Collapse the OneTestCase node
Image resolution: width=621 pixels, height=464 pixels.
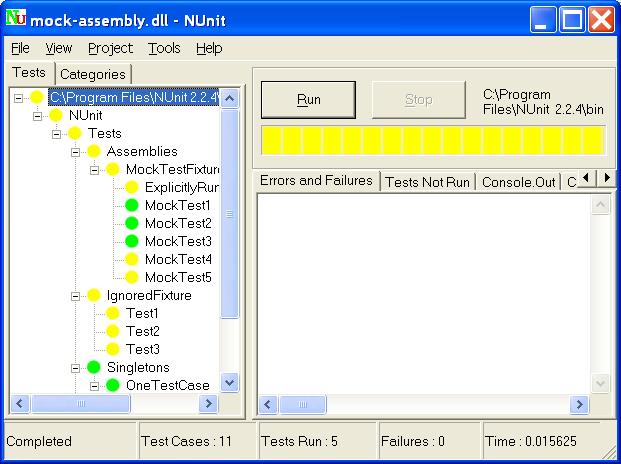[94, 386]
